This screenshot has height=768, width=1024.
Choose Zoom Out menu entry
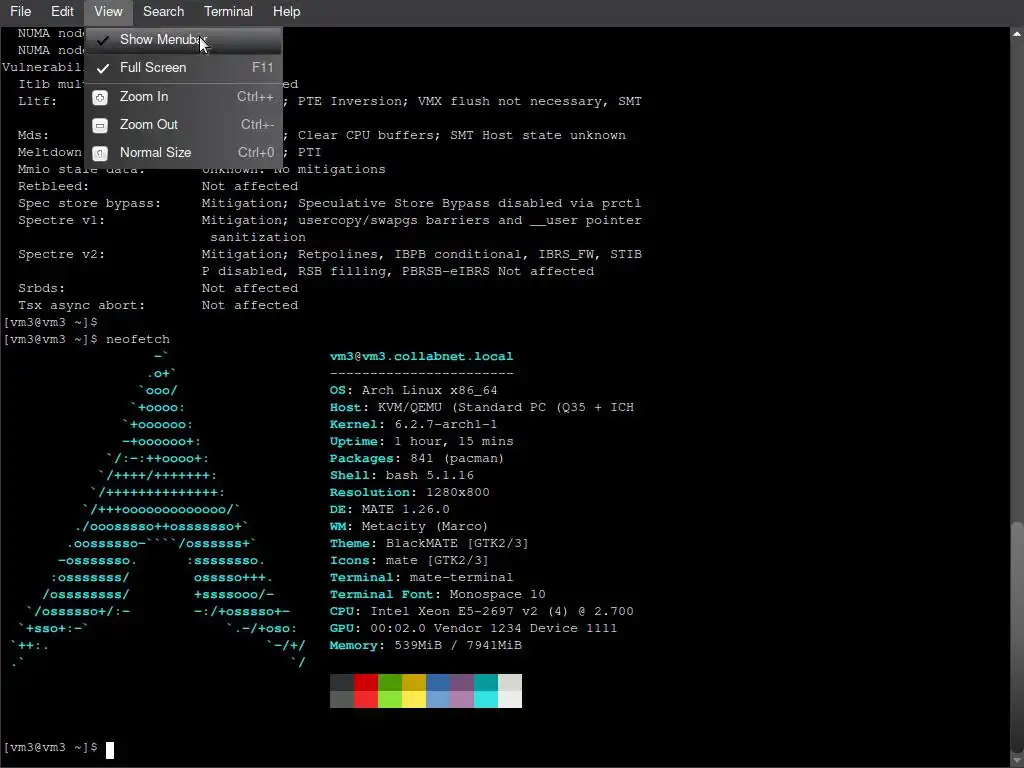(184, 125)
